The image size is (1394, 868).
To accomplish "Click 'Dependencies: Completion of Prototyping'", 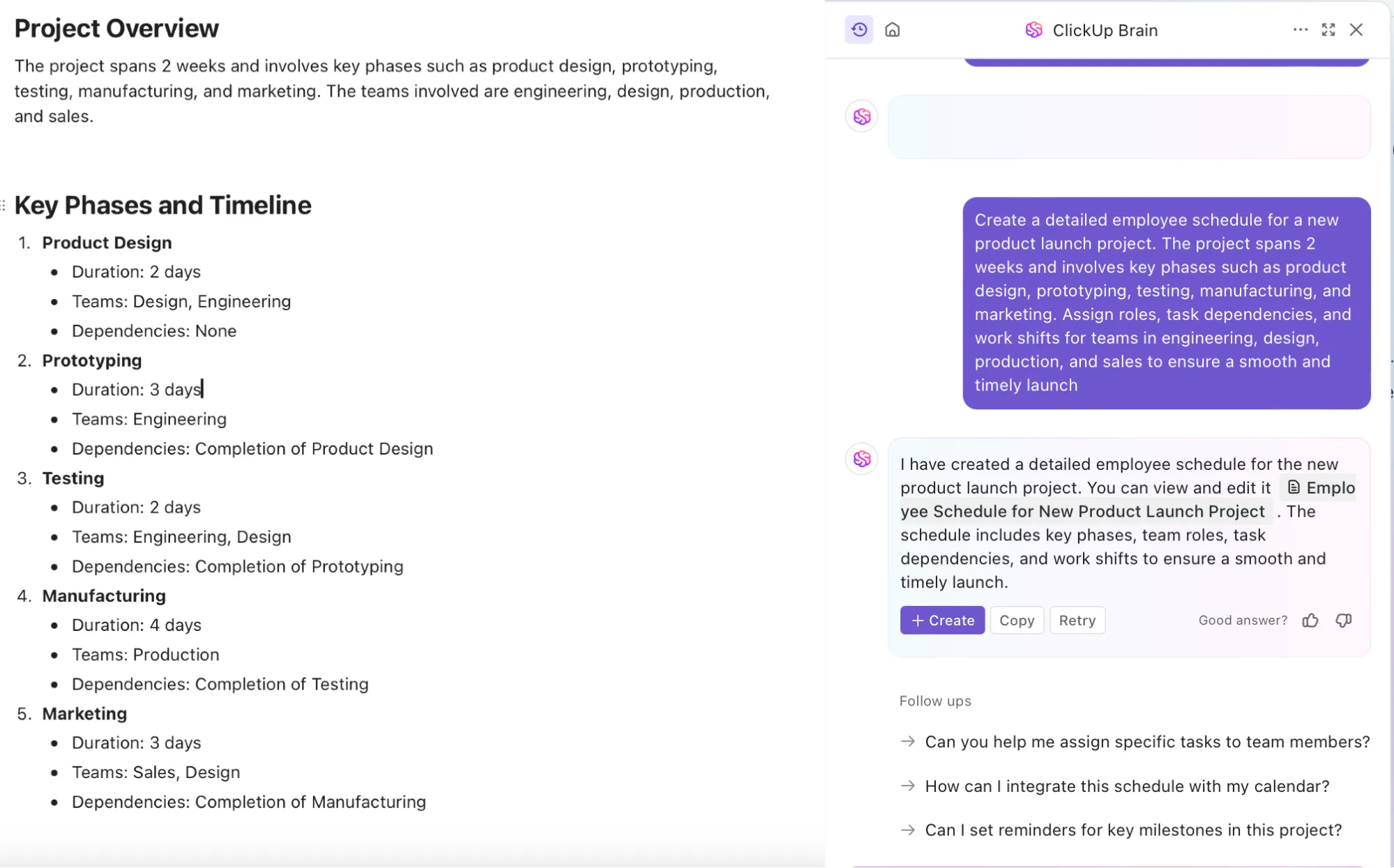I will [238, 567].
